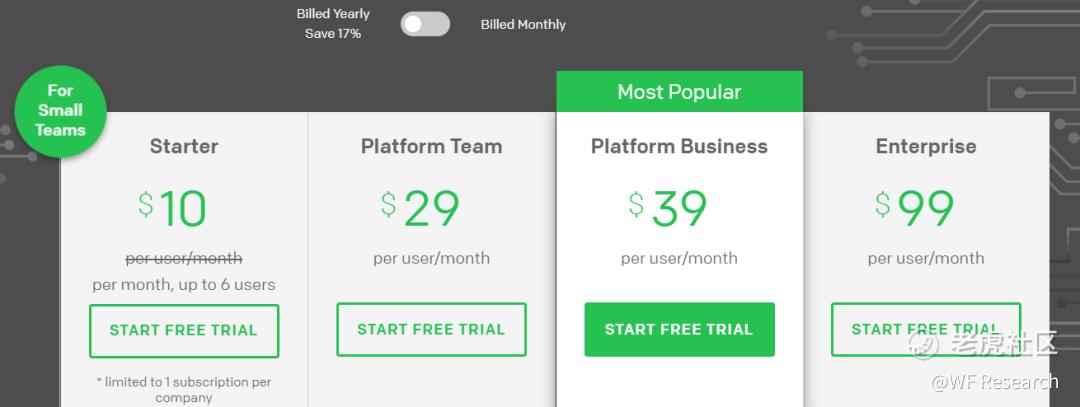
Task: Select the Enterprise plan heading
Action: click(x=926, y=146)
